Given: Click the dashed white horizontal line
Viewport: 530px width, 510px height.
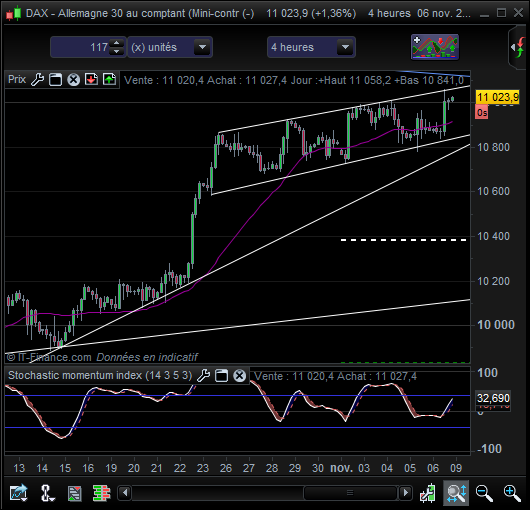Looking at the screenshot, I should (404, 240).
